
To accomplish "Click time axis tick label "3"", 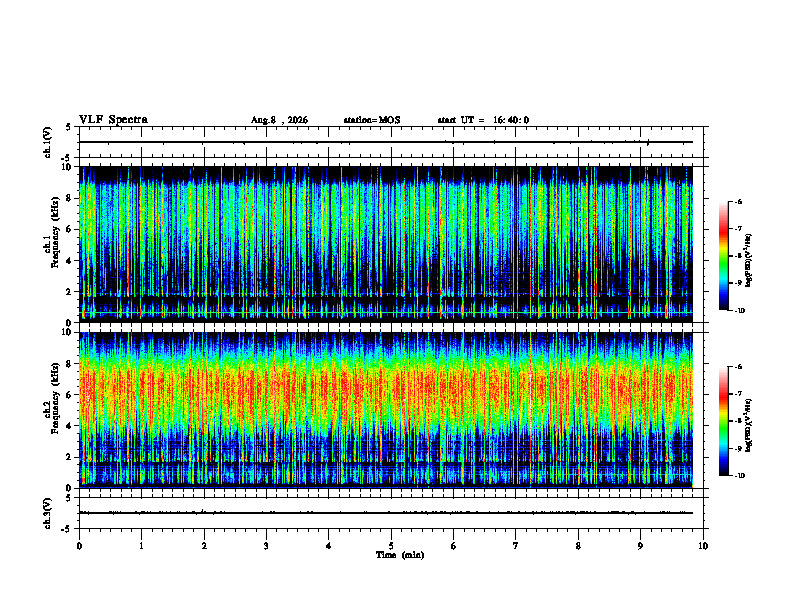I will [x=266, y=546].
